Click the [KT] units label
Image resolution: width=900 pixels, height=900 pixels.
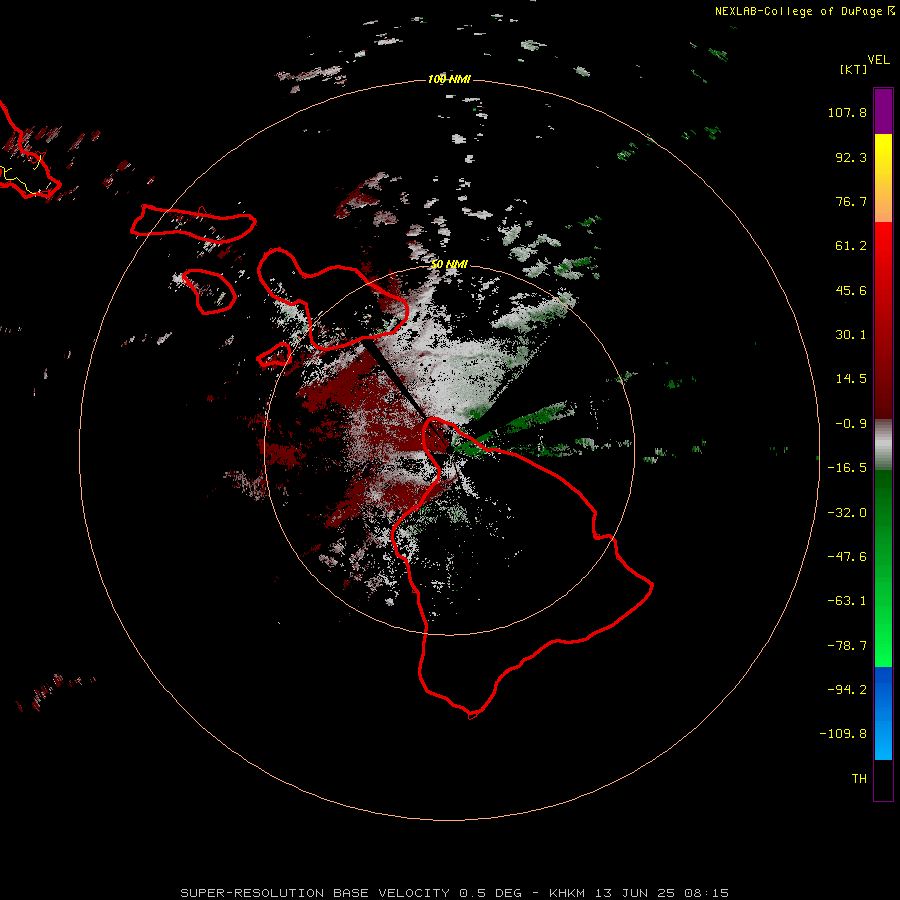[853, 69]
